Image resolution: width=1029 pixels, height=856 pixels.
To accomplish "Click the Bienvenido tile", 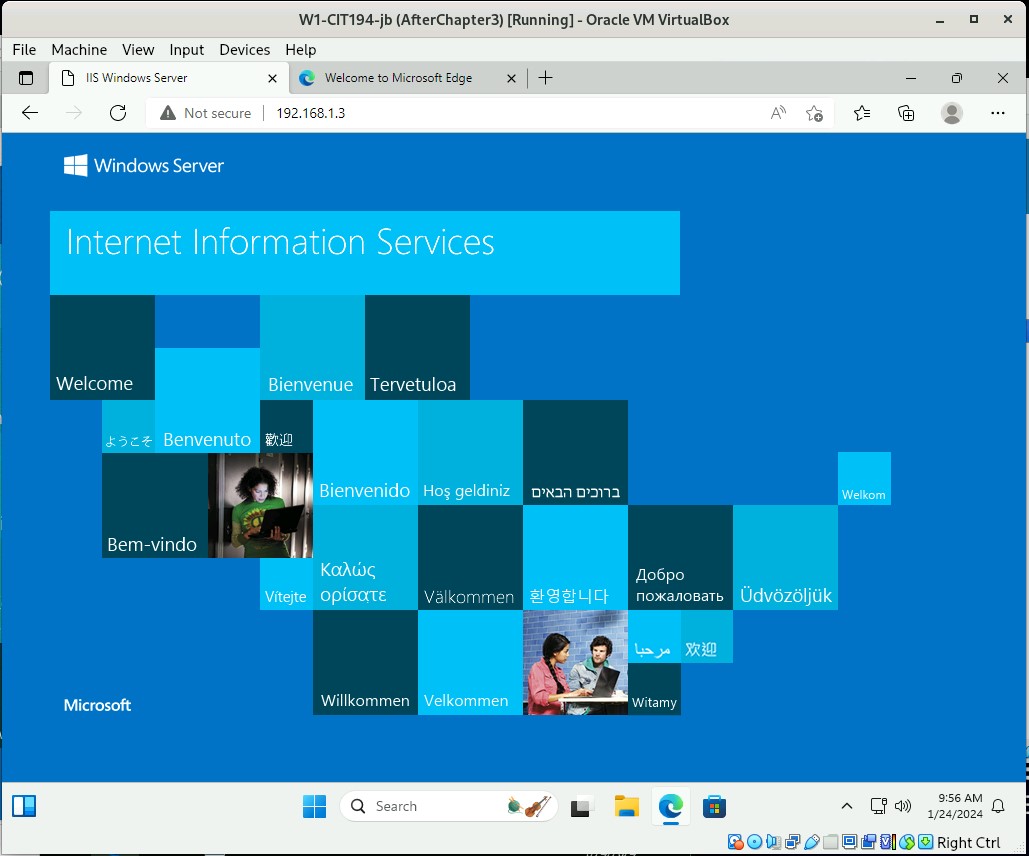I will pyautogui.click(x=365, y=453).
